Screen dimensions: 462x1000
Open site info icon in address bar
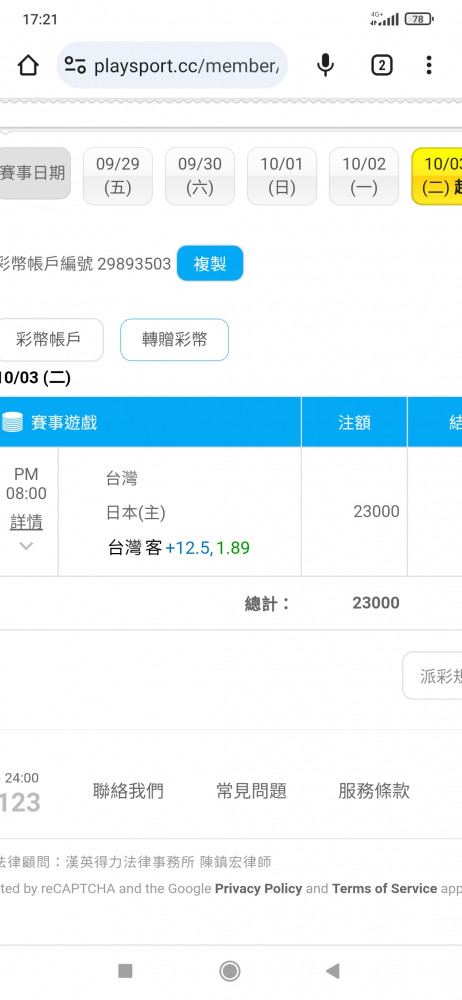pyautogui.click(x=75, y=65)
